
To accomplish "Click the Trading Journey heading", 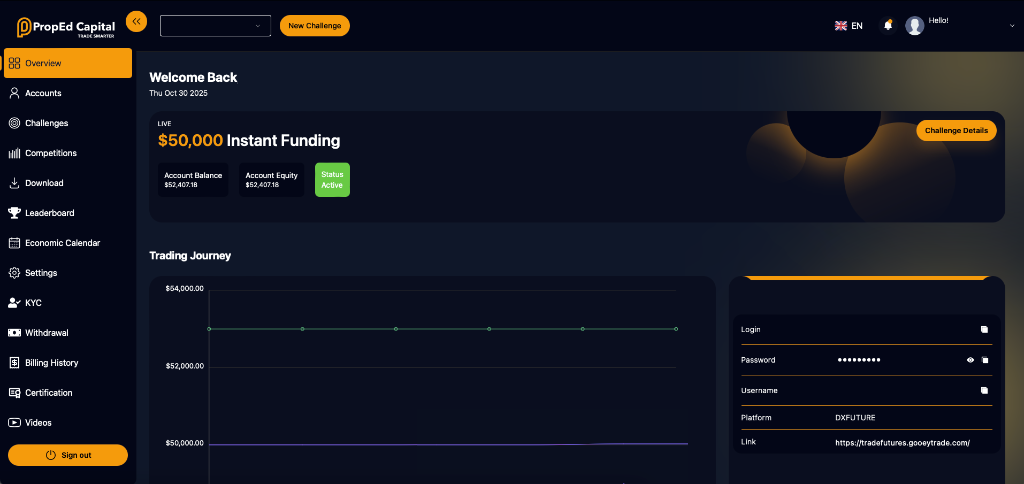I will pos(190,256).
